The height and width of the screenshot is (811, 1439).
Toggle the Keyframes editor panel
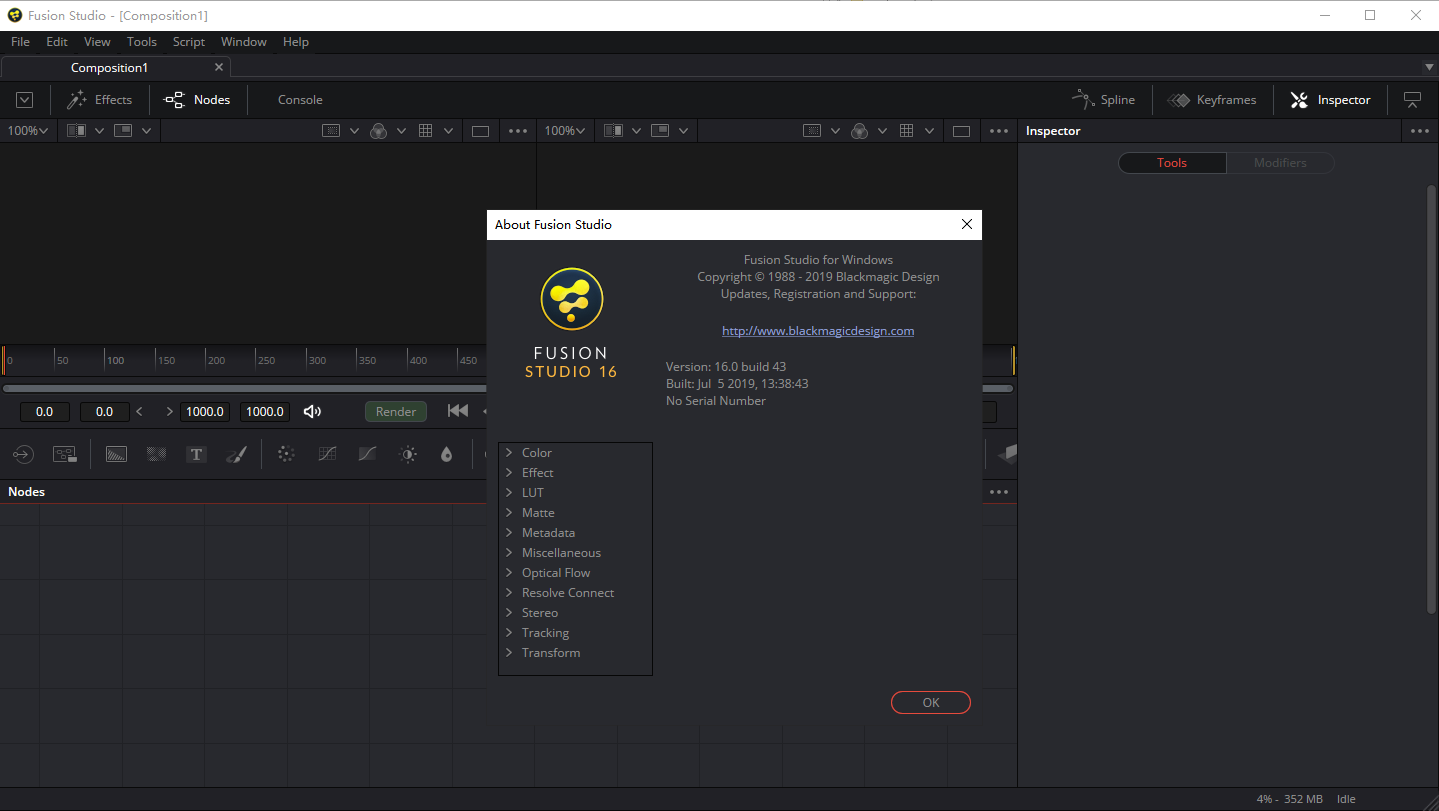tap(1212, 100)
